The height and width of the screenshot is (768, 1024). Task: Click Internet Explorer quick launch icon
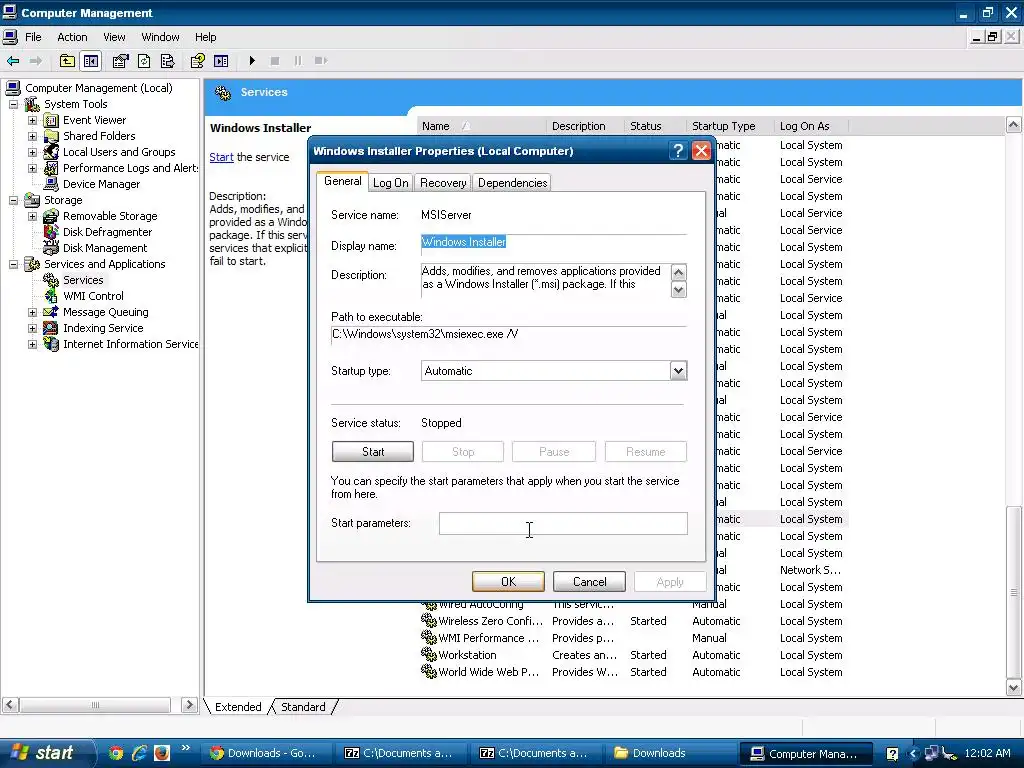(138, 753)
